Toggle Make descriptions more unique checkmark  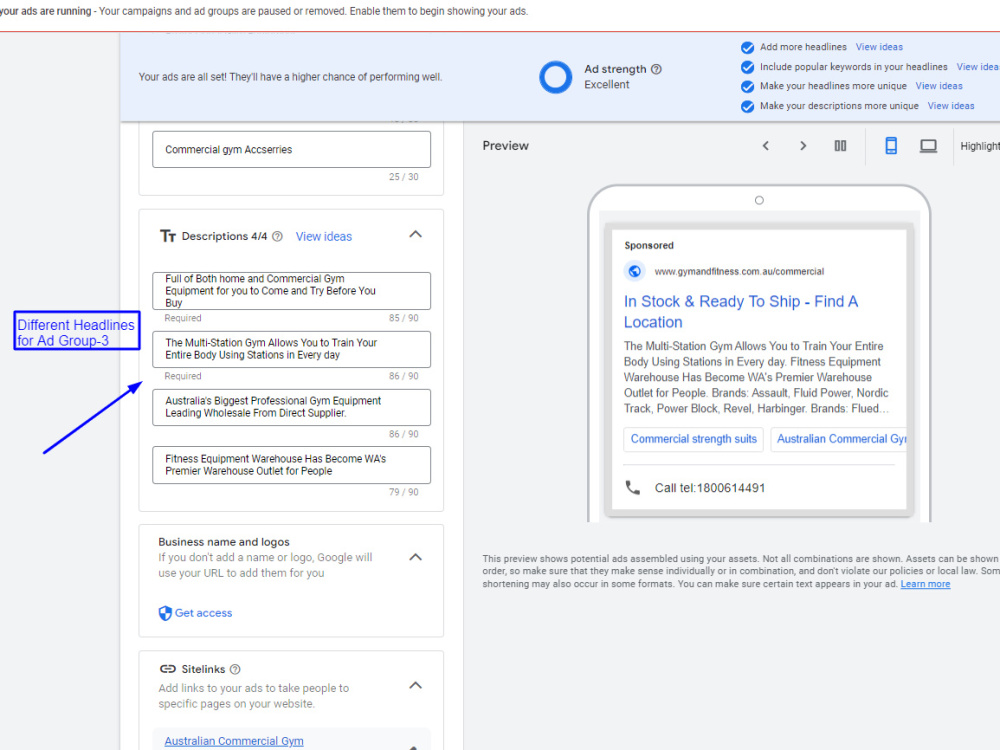pyautogui.click(x=747, y=107)
